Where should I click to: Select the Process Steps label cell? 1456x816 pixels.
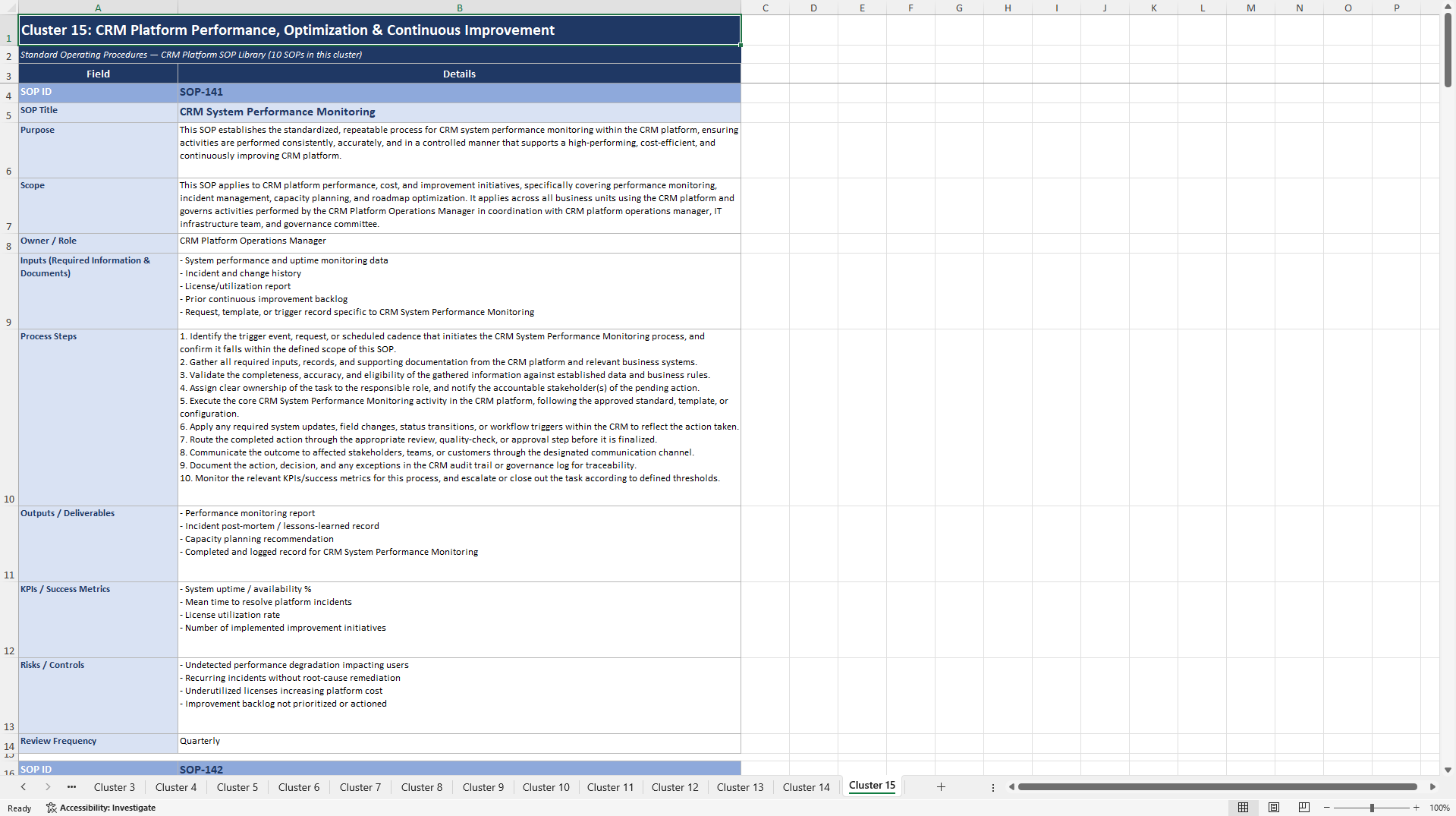pos(98,417)
